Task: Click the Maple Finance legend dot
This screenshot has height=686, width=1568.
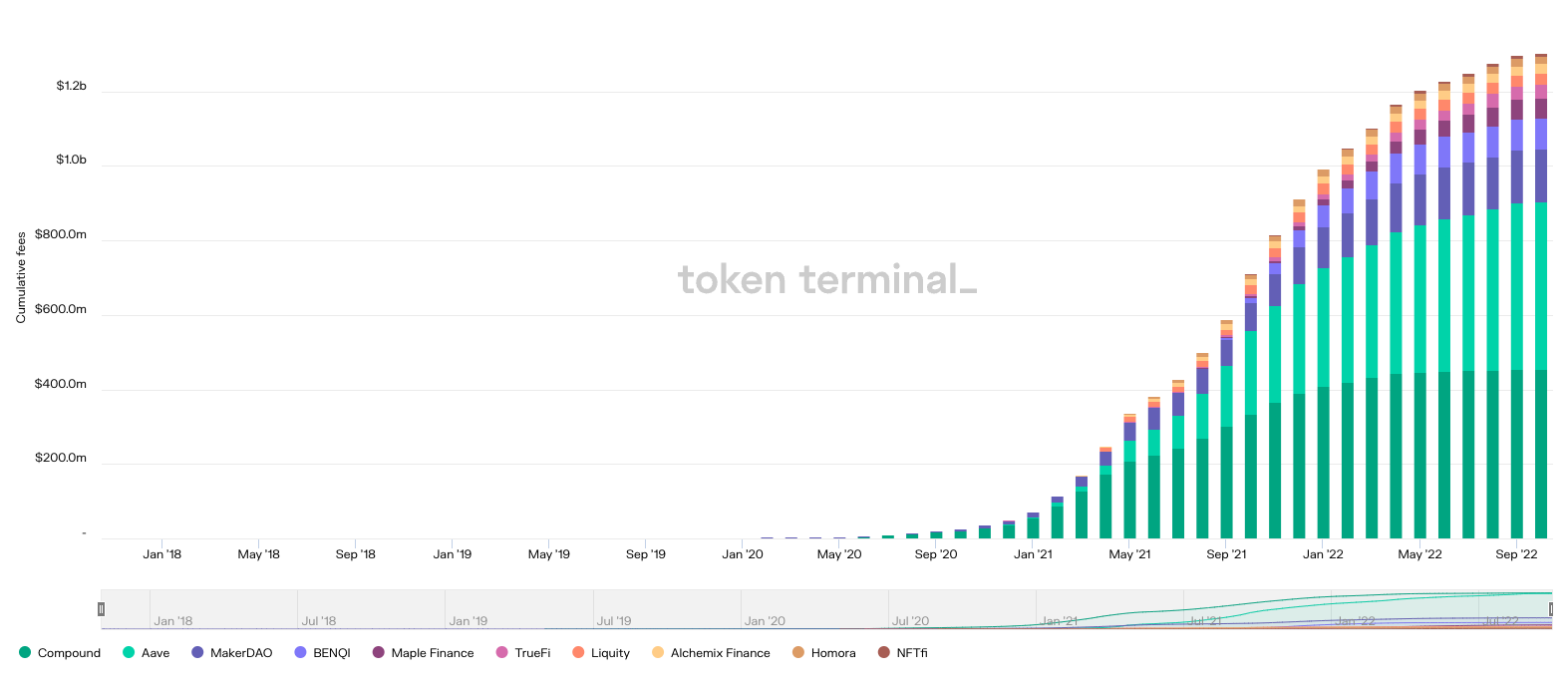Action: (379, 652)
